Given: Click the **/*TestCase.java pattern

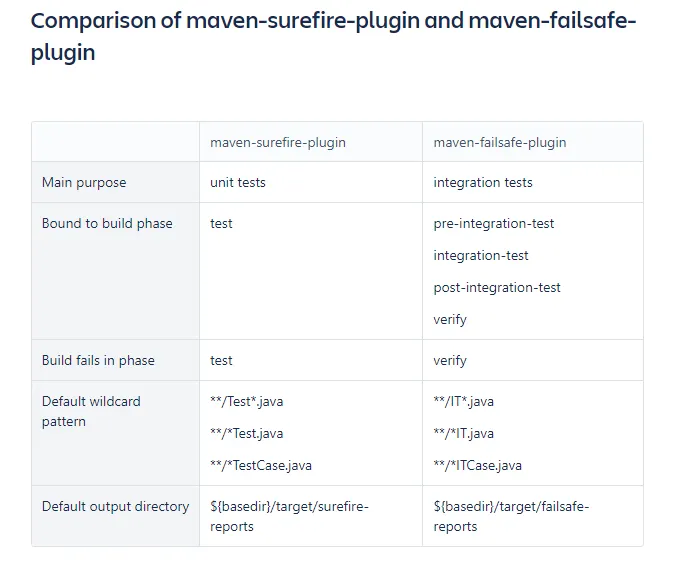Looking at the screenshot, I should pyautogui.click(x=261, y=466).
